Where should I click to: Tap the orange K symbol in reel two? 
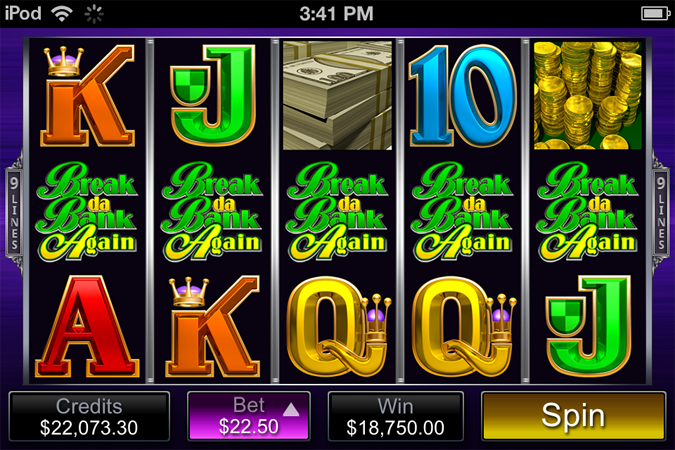point(213,326)
